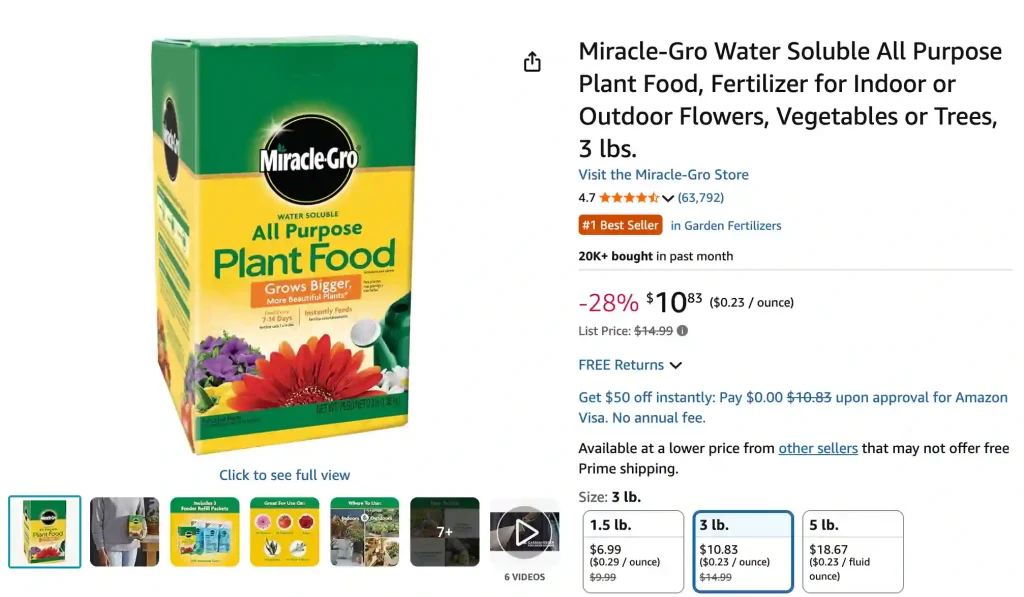Select the Feeder Refill Packets thumbnail

(205, 531)
